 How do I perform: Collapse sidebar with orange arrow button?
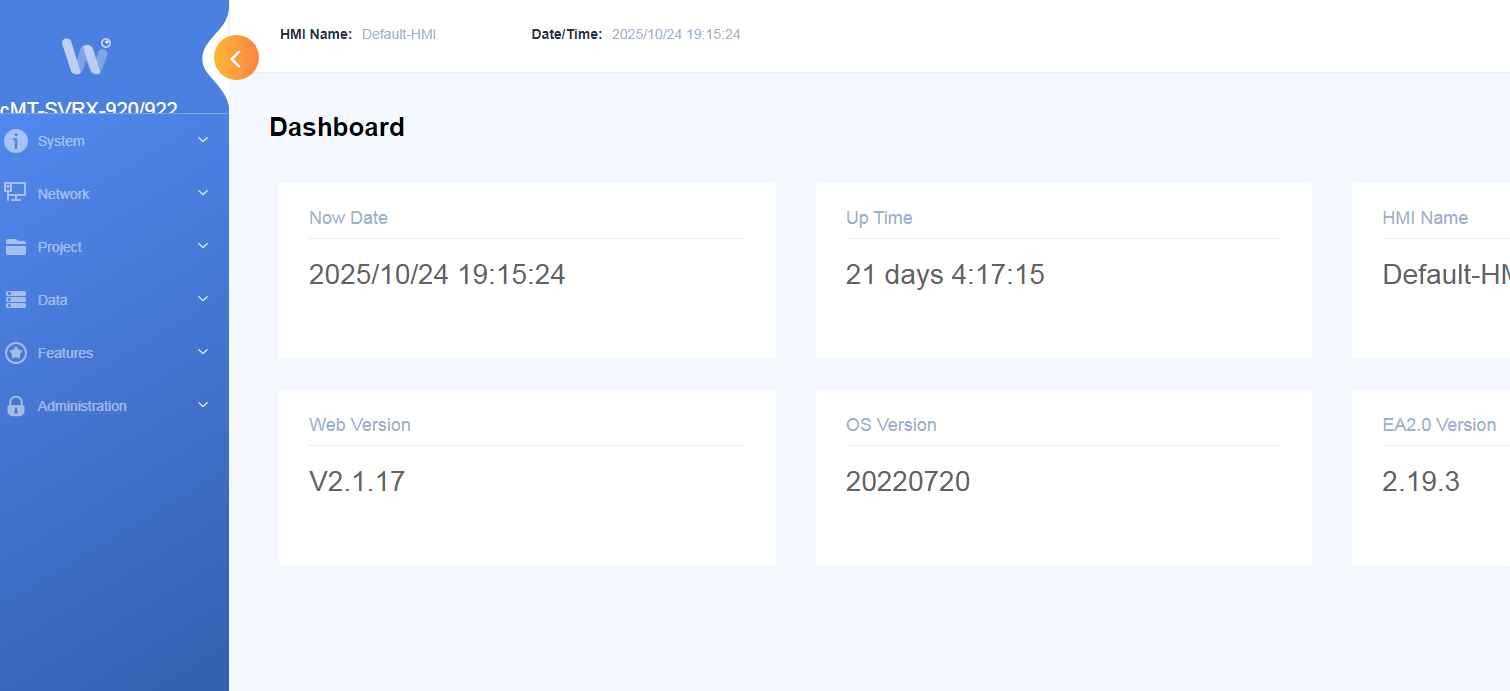click(x=236, y=58)
